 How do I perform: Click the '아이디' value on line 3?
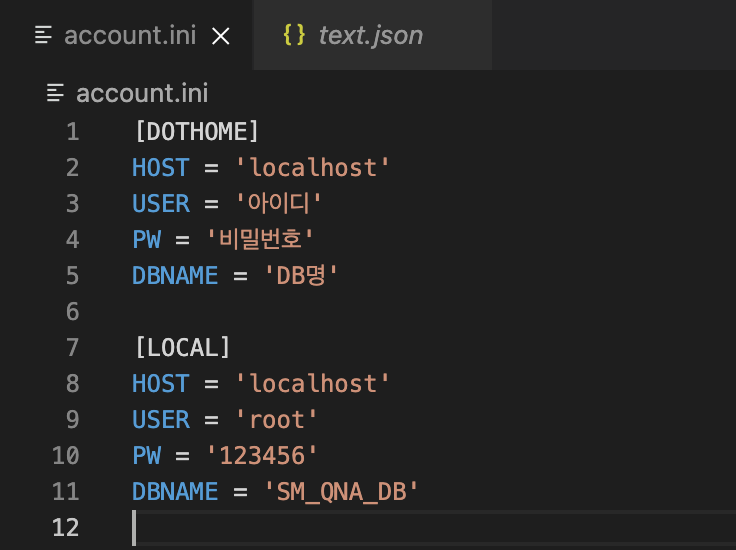(x=278, y=204)
